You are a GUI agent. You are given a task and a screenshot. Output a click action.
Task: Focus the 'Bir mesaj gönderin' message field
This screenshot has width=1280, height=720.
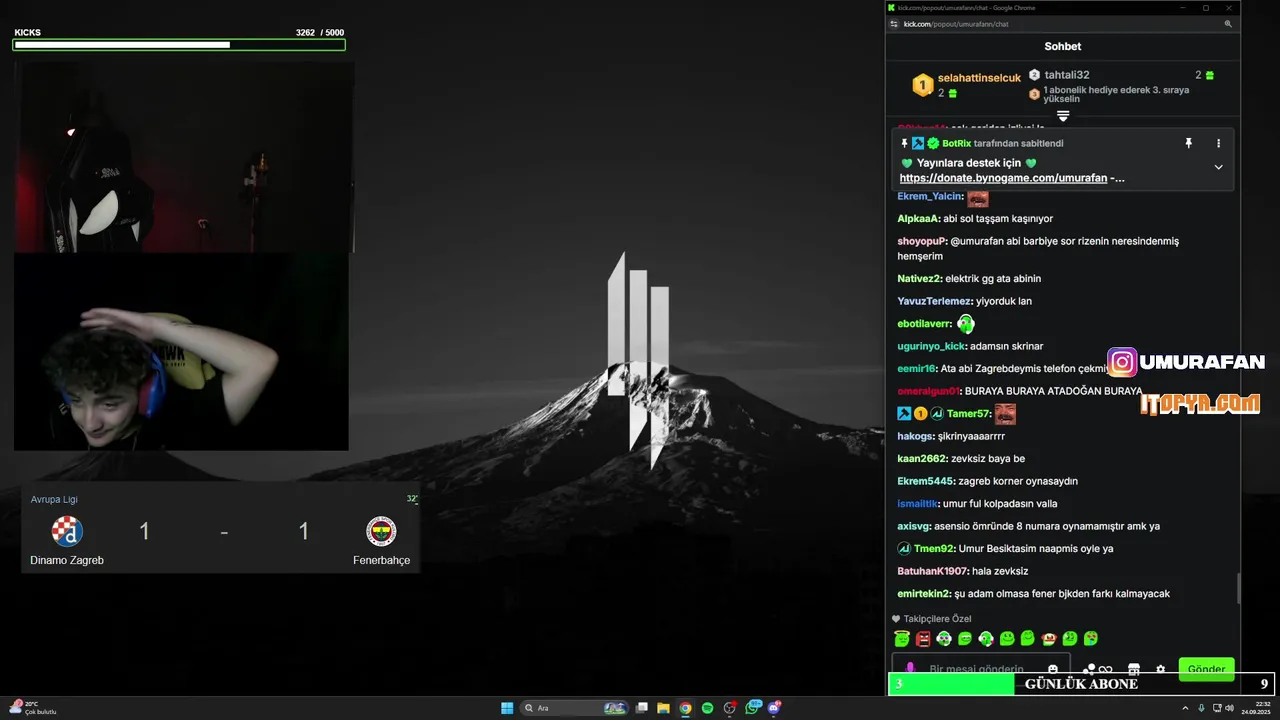click(980, 668)
